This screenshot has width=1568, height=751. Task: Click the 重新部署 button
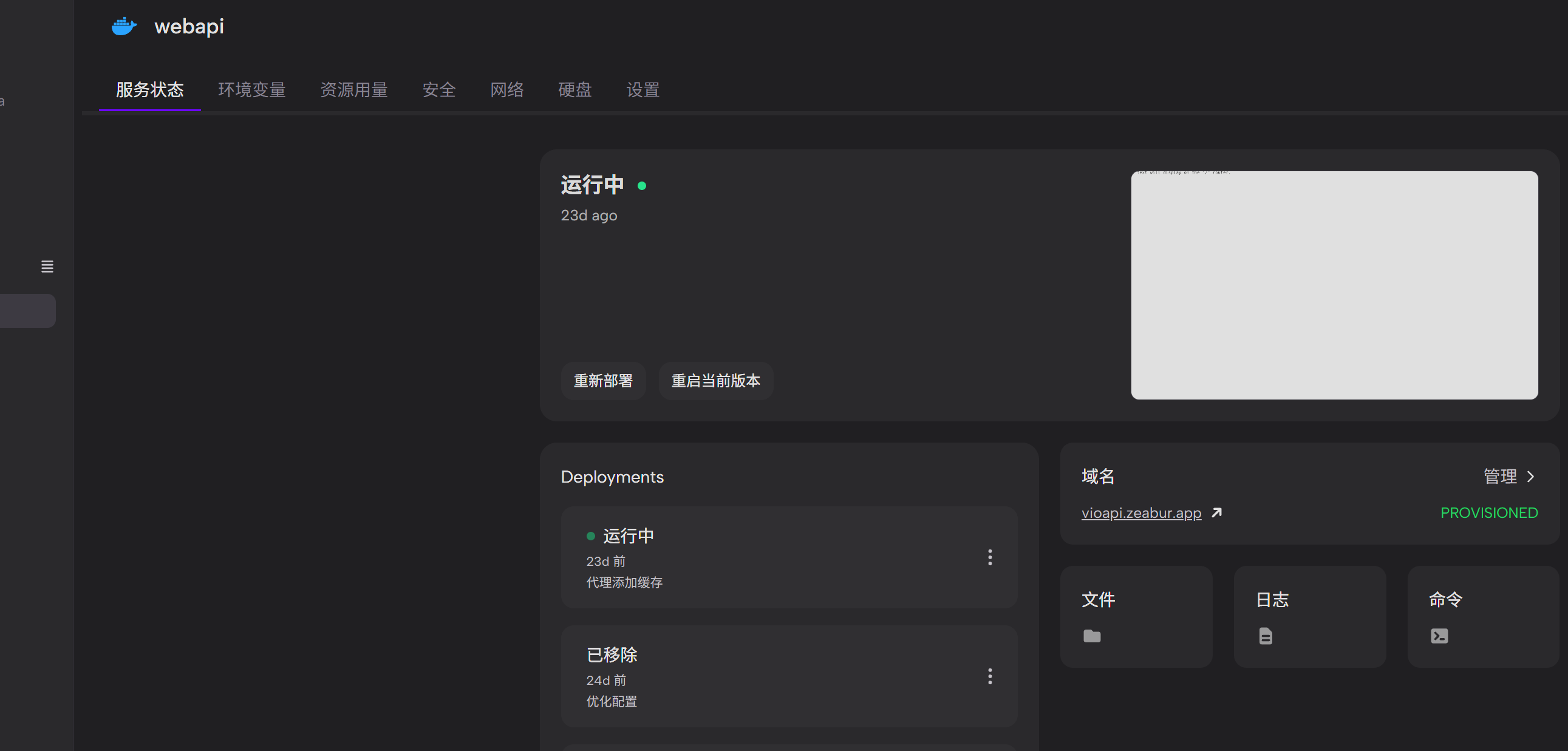click(x=602, y=381)
